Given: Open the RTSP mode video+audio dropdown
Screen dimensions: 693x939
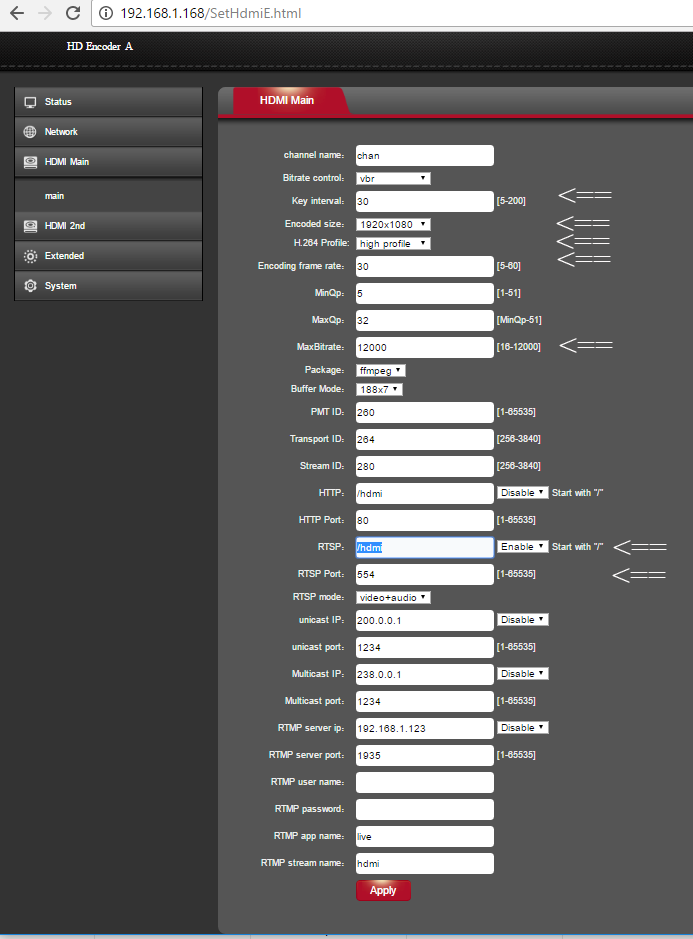Looking at the screenshot, I should click(x=393, y=597).
